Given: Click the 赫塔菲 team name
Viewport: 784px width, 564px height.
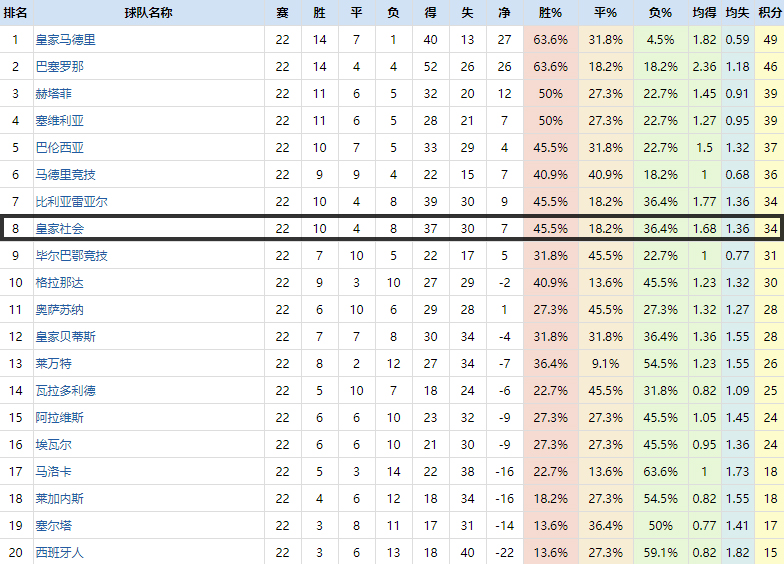Looking at the screenshot, I should [x=54, y=94].
